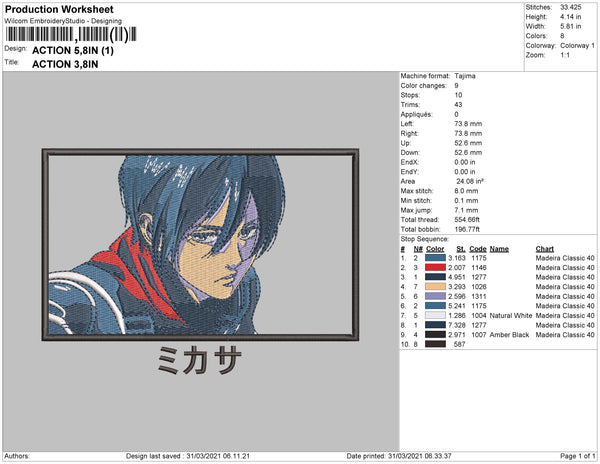The width and height of the screenshot is (600, 464).
Task: Click the Code column header
Action: pyautogui.click(x=478, y=249)
